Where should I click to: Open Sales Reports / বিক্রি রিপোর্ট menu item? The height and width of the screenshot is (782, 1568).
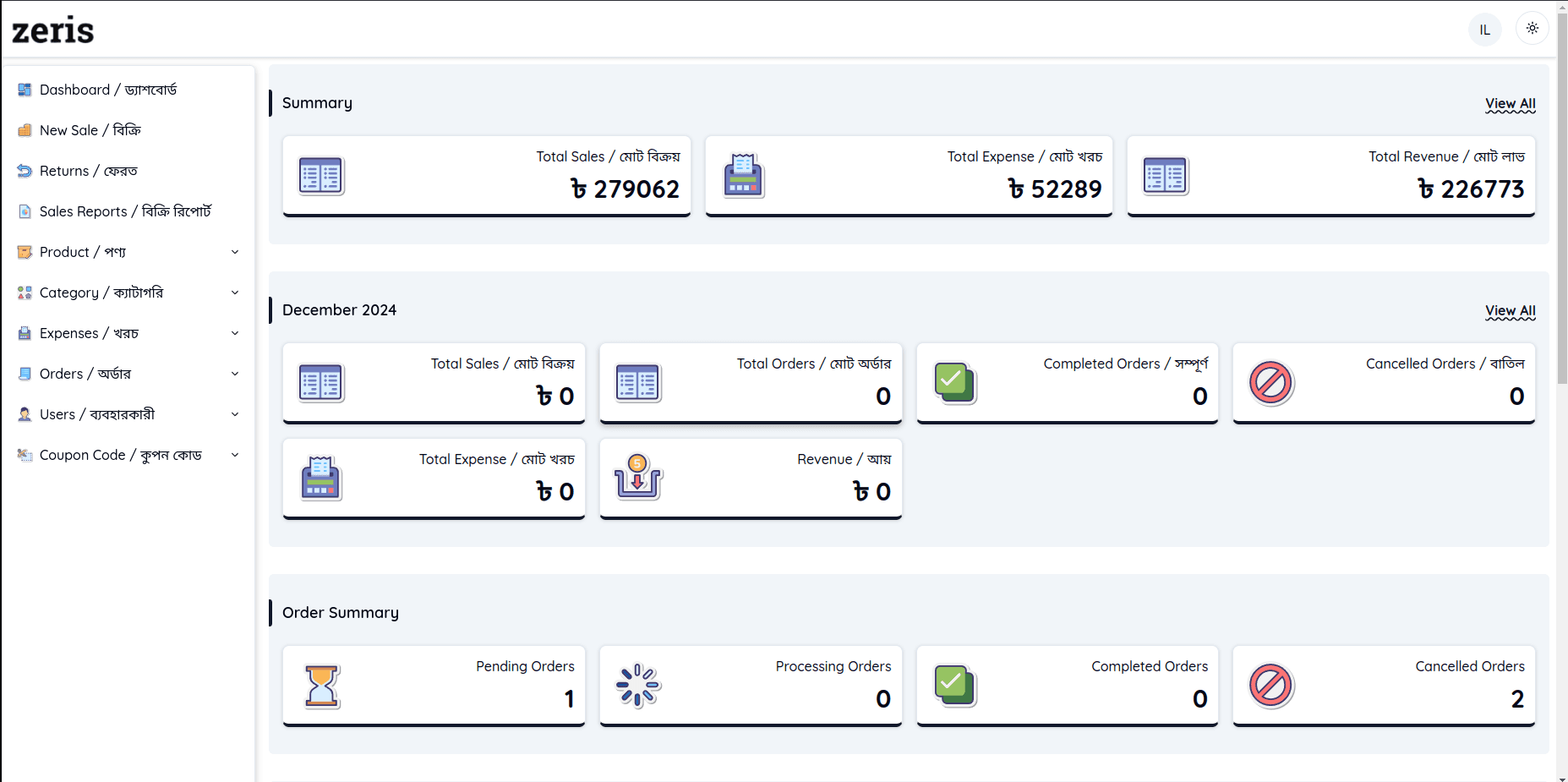[128, 211]
